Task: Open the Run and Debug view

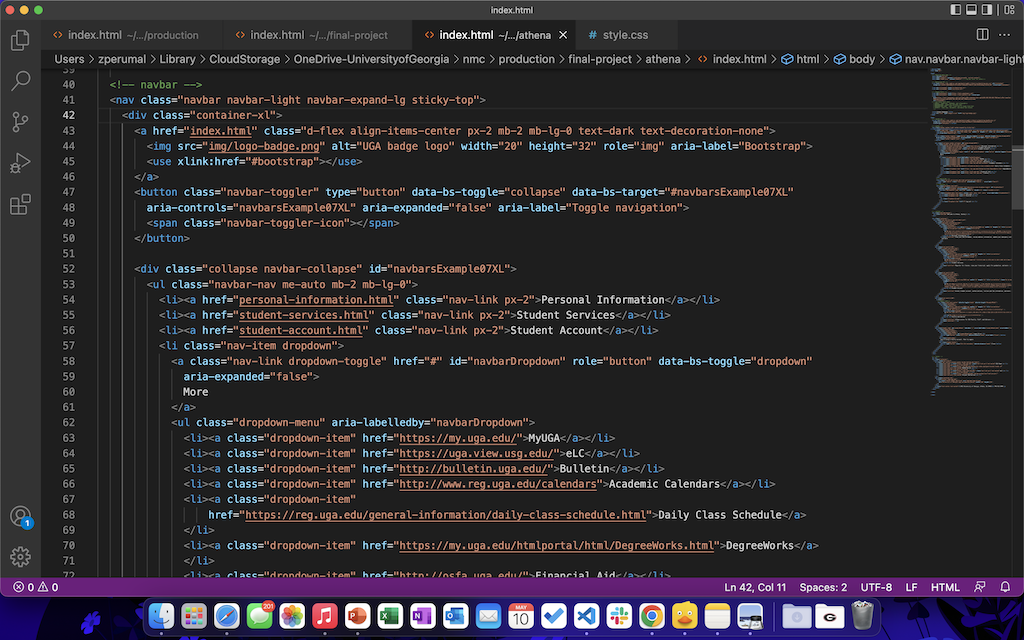Action: point(20,163)
